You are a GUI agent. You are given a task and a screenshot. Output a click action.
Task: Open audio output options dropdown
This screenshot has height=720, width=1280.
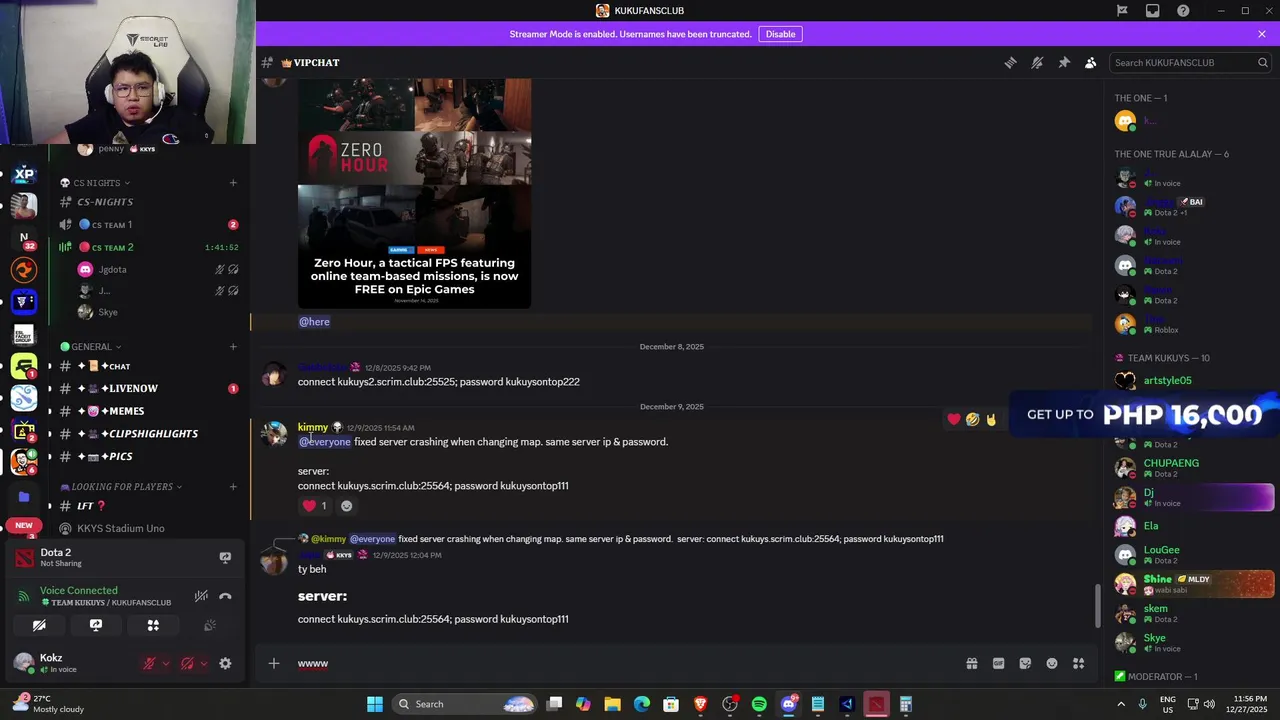pos(203,663)
